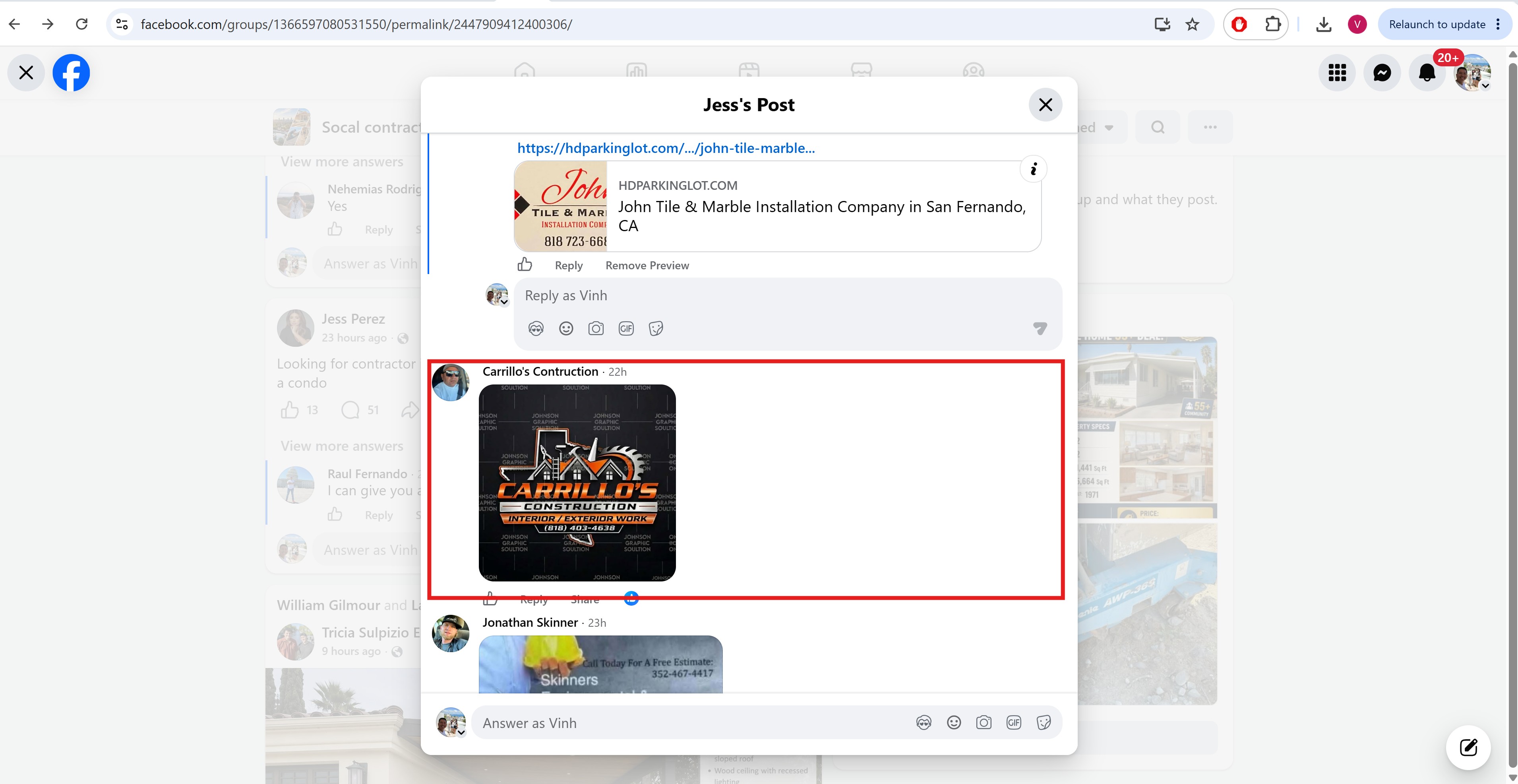
Task: Open the John Tile & Marble link preview card
Action: [777, 206]
